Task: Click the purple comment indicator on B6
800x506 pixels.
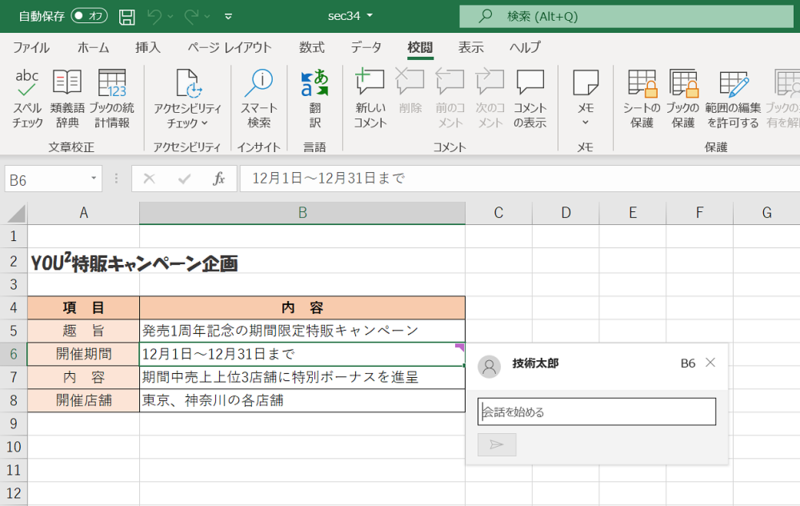Action: (x=460, y=347)
